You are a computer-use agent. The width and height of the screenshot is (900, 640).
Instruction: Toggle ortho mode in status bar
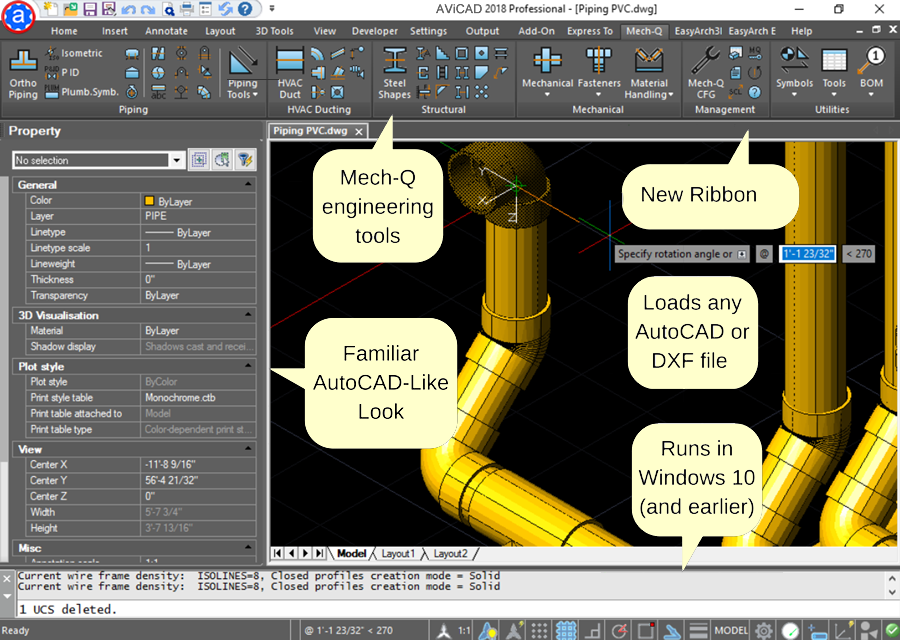(x=592, y=630)
